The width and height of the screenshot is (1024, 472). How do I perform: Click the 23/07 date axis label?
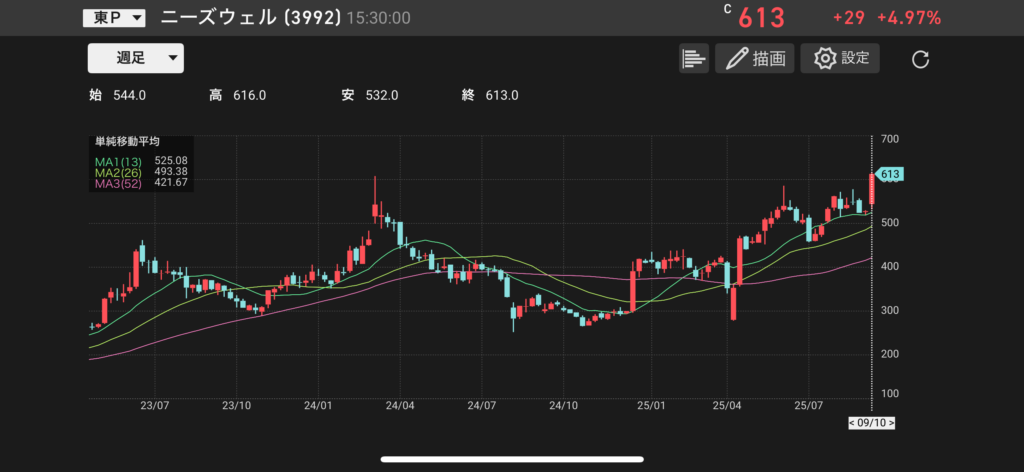tap(155, 405)
